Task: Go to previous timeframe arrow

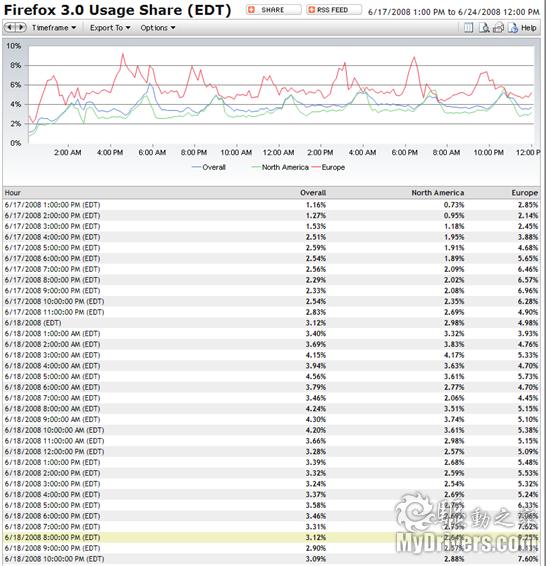Action: pyautogui.click(x=10, y=27)
